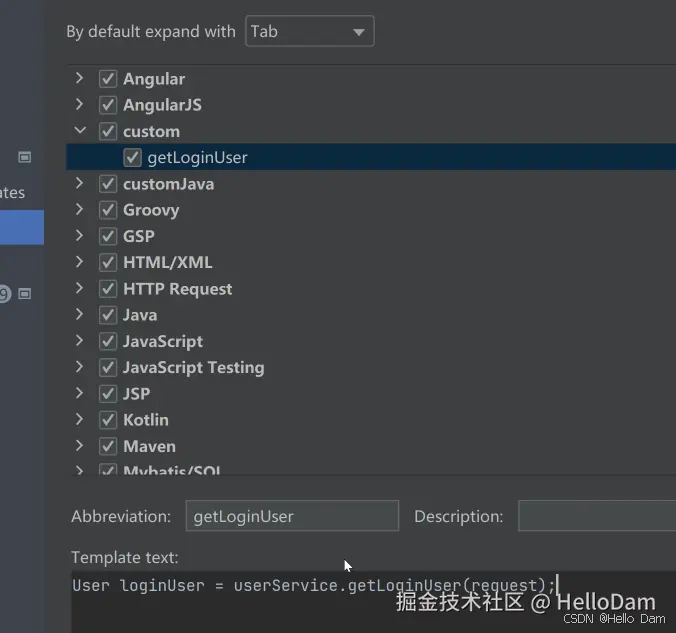This screenshot has height=633, width=676.
Task: Disable the getLoginUser template checkbox
Action: [x=132, y=158]
